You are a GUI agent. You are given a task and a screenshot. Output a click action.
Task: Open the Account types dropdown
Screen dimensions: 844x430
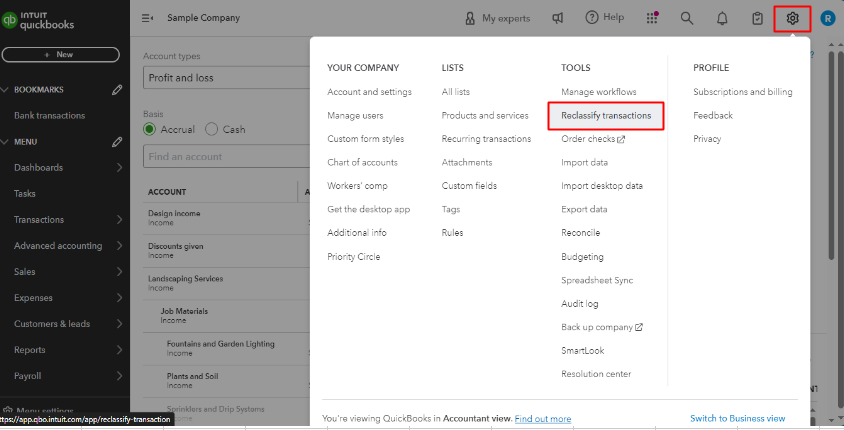point(226,78)
